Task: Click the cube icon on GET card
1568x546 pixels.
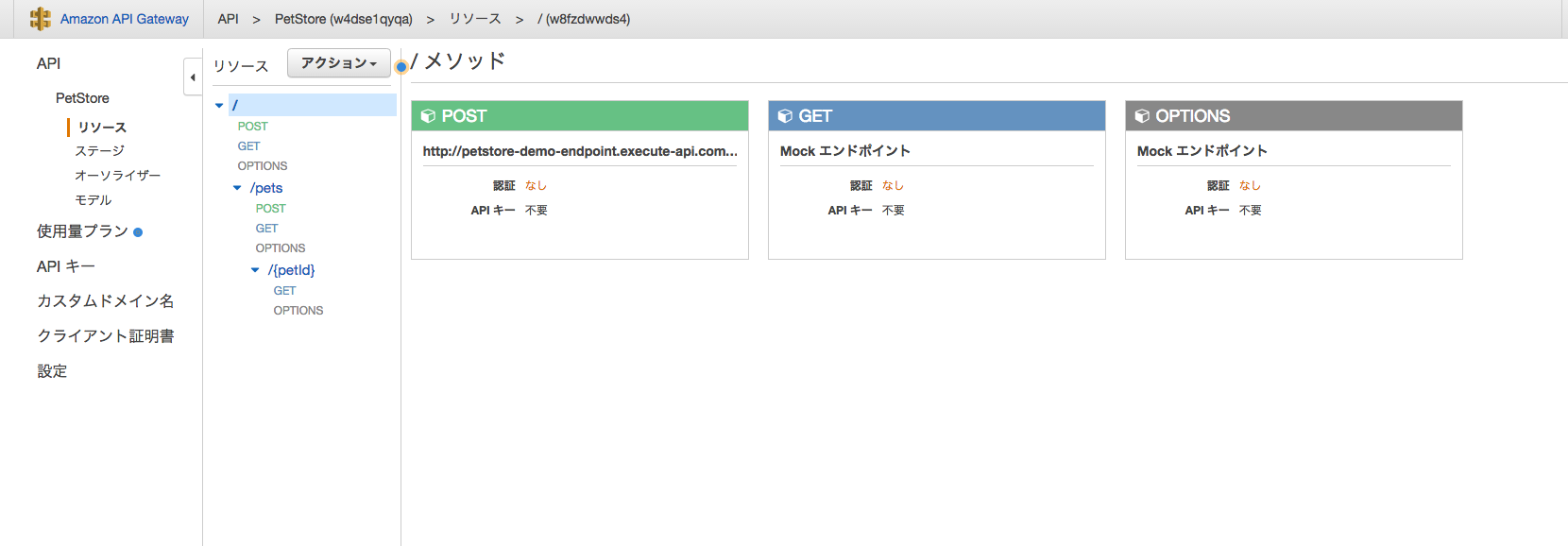Action: 785,116
